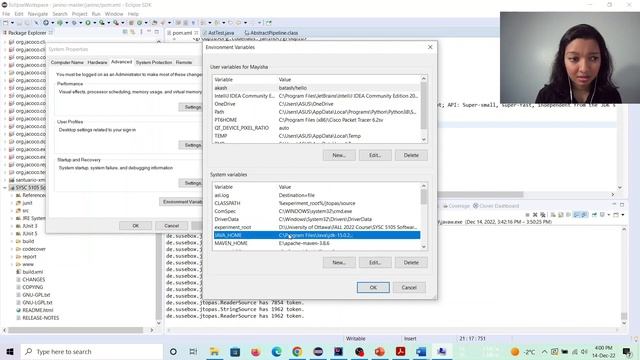The image size is (640, 360).
Task: Click OK in Environment Variables dialog
Action: point(373,287)
